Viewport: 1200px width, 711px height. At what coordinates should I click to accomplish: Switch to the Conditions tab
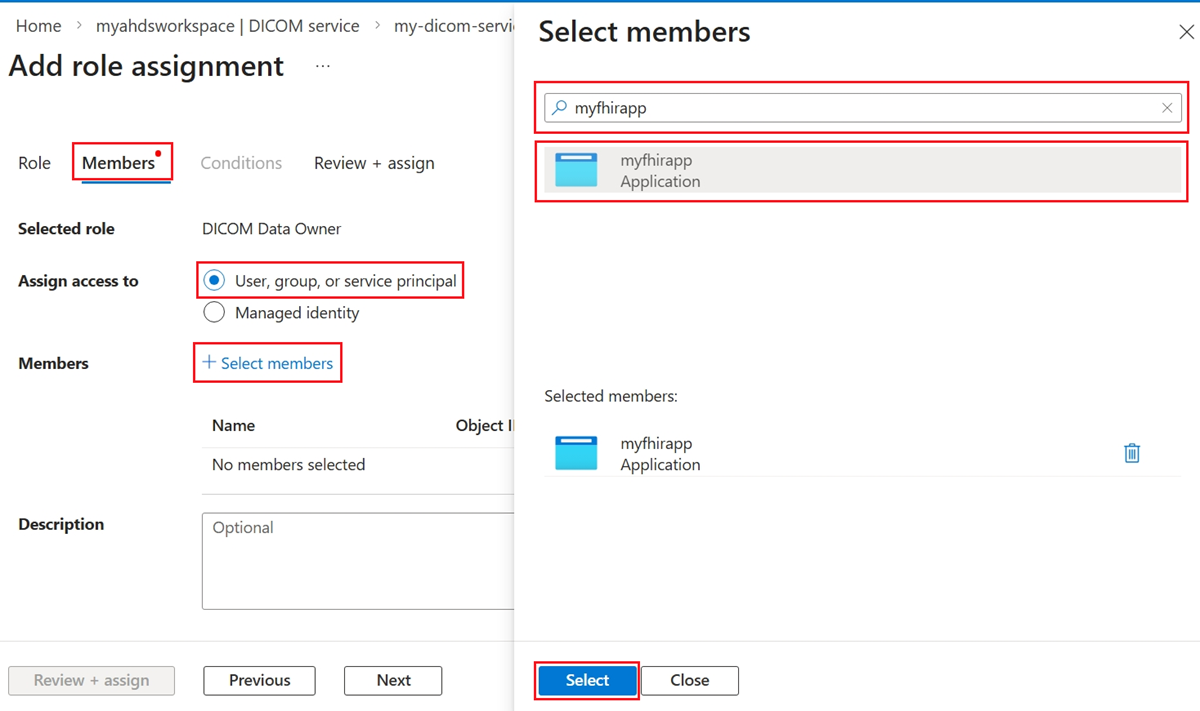pos(241,163)
